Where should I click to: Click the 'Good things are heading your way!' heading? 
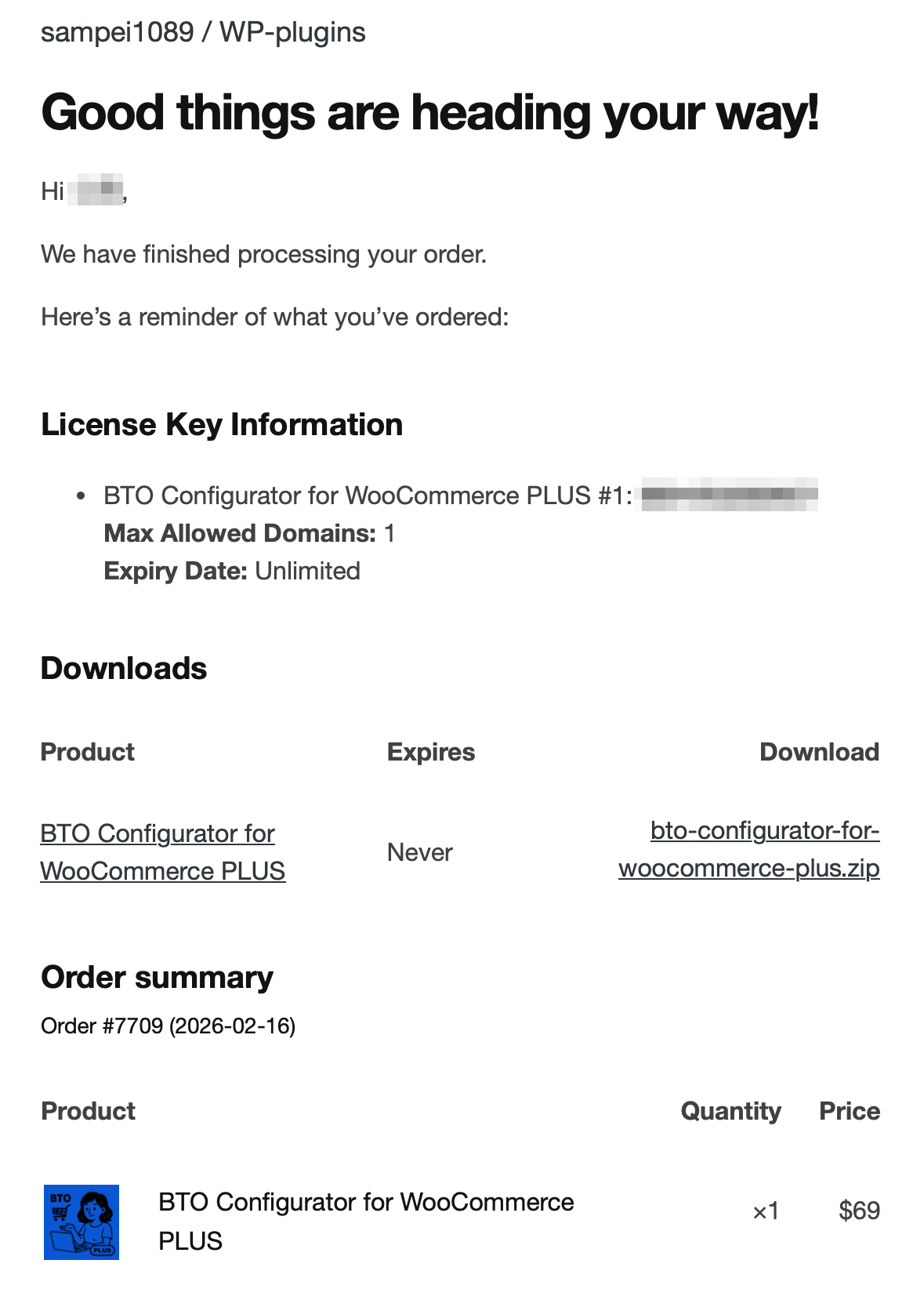(x=429, y=113)
